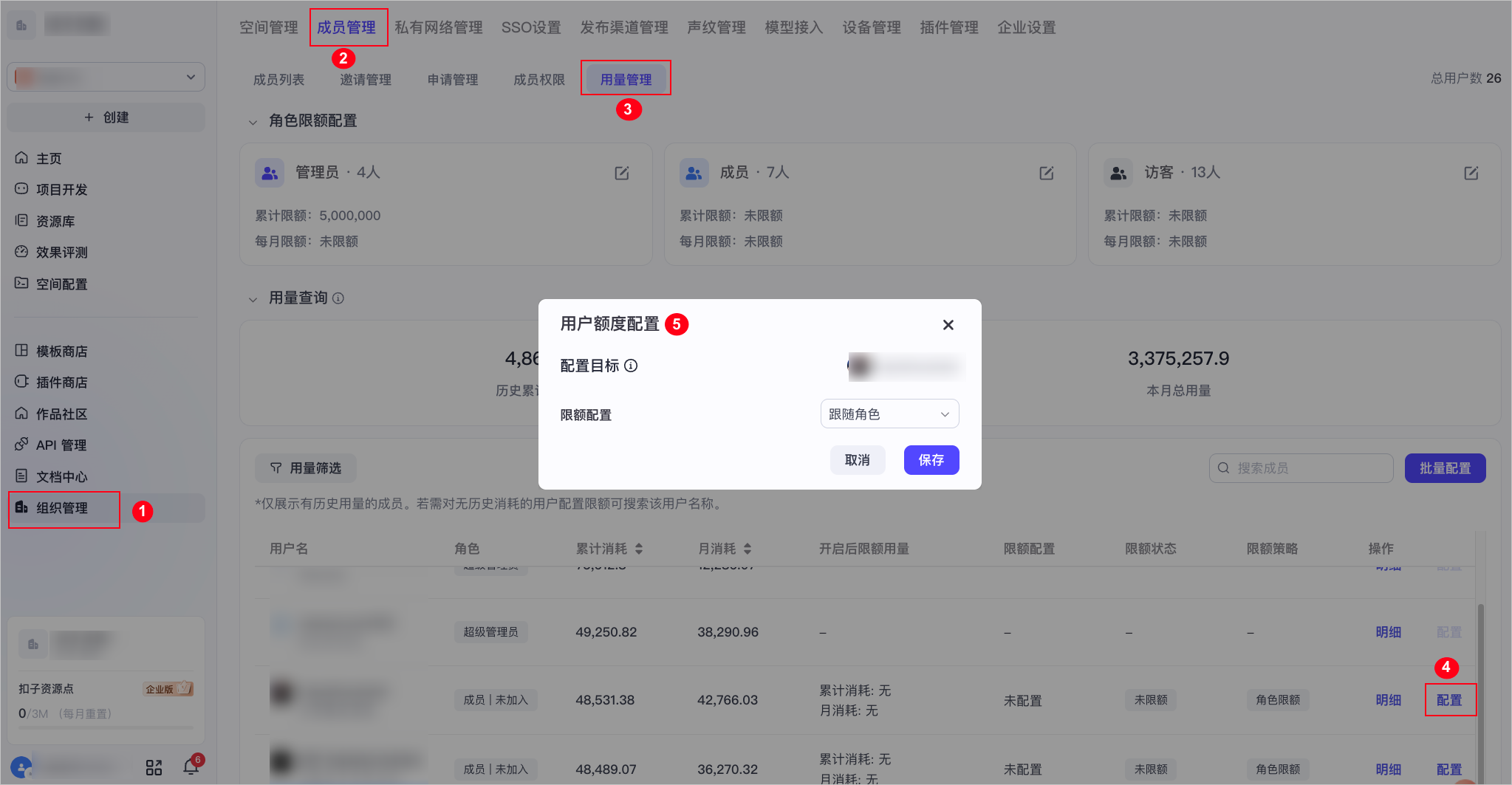The height and width of the screenshot is (785, 1512).
Task: Click the 3,375,257.9 本月总用量 value
Action: tap(1178, 359)
